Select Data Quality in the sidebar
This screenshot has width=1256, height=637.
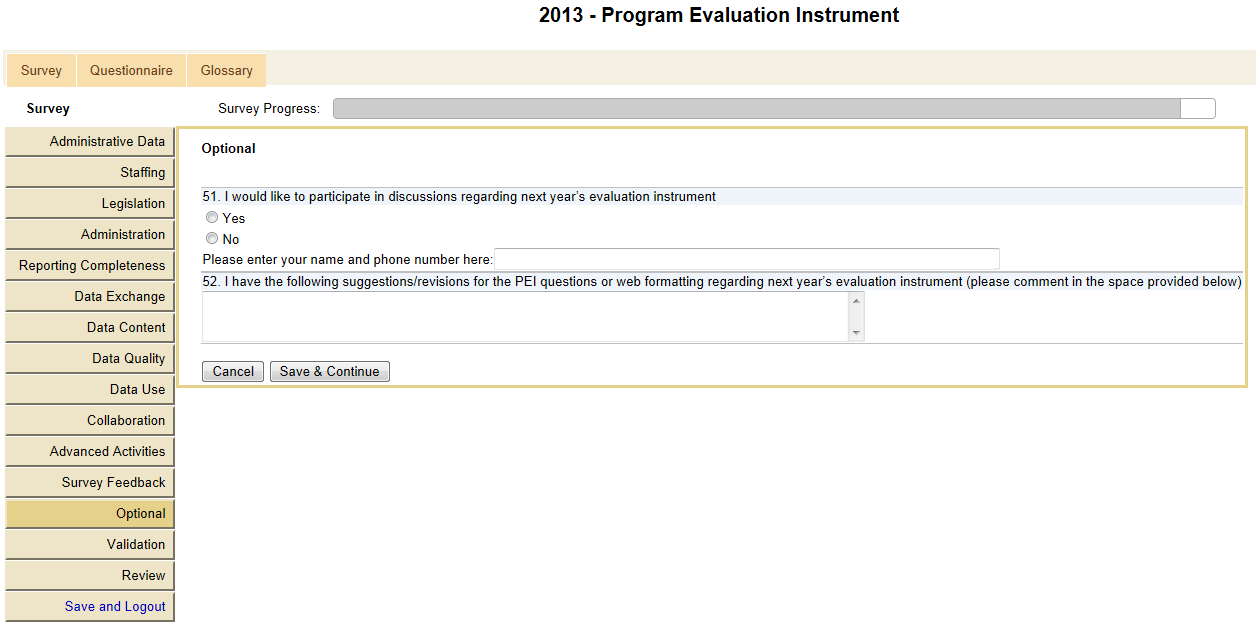click(x=90, y=359)
